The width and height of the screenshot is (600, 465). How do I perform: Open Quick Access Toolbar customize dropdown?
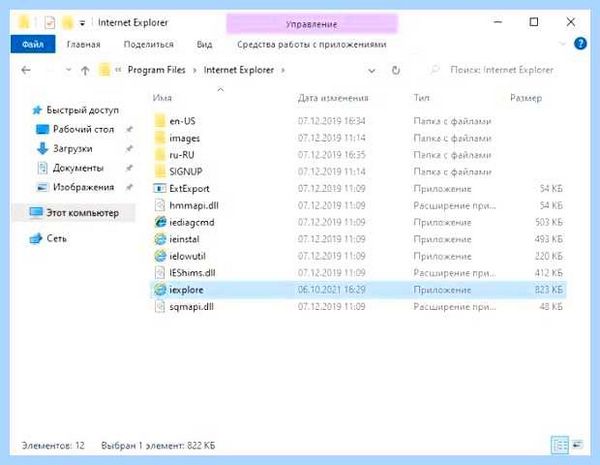[82, 23]
